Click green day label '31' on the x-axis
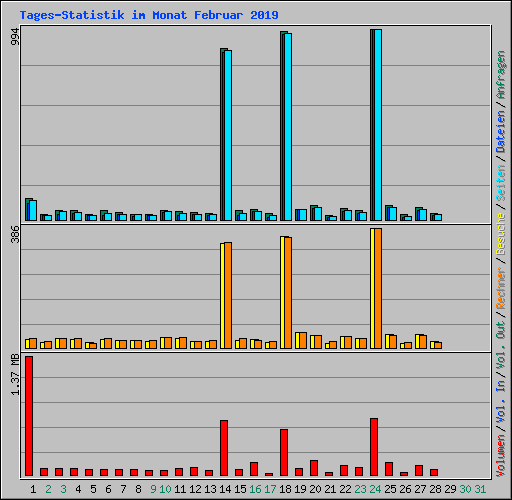This screenshot has height=500, width=512. (x=480, y=489)
